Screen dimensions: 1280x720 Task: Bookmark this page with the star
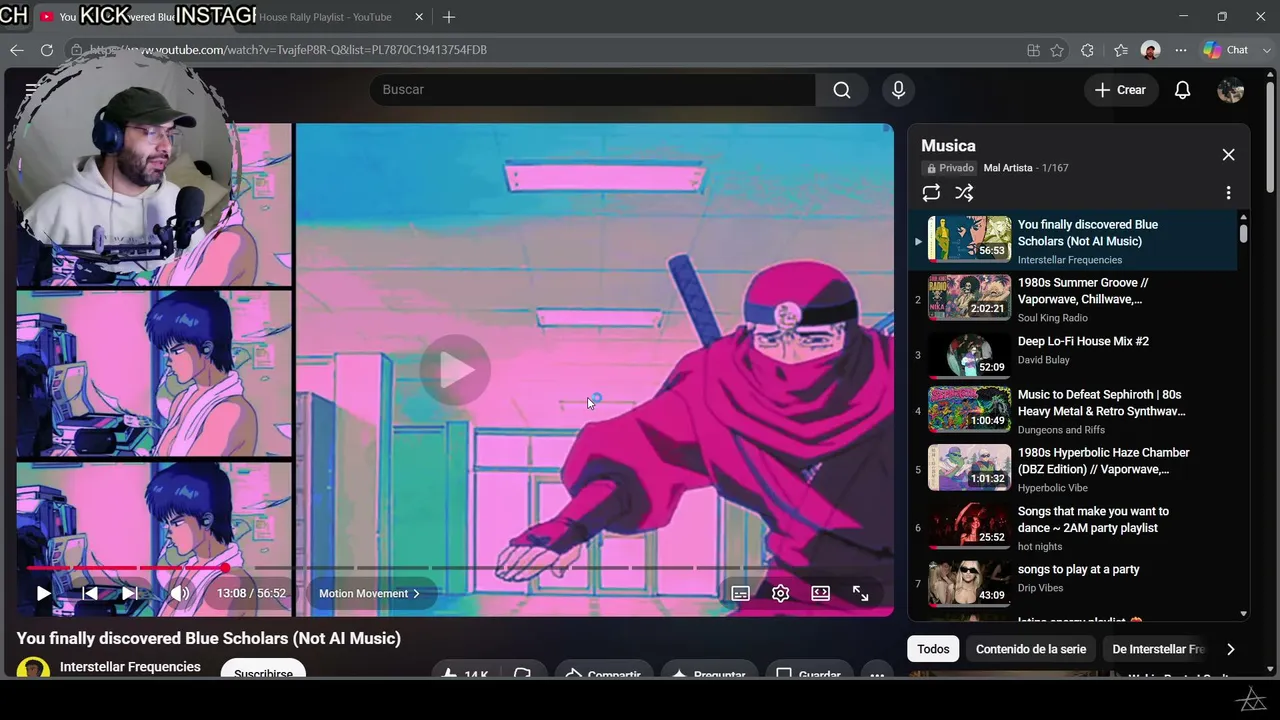(x=1057, y=50)
